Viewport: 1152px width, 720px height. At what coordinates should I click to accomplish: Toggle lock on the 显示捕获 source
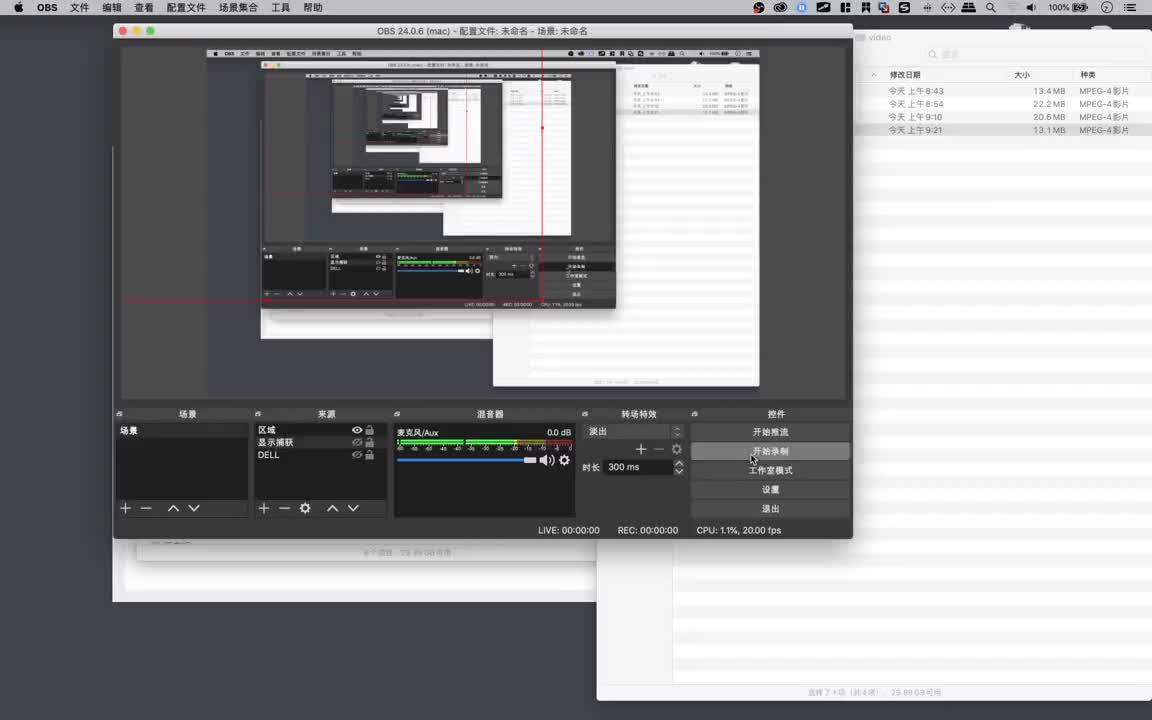click(x=370, y=442)
